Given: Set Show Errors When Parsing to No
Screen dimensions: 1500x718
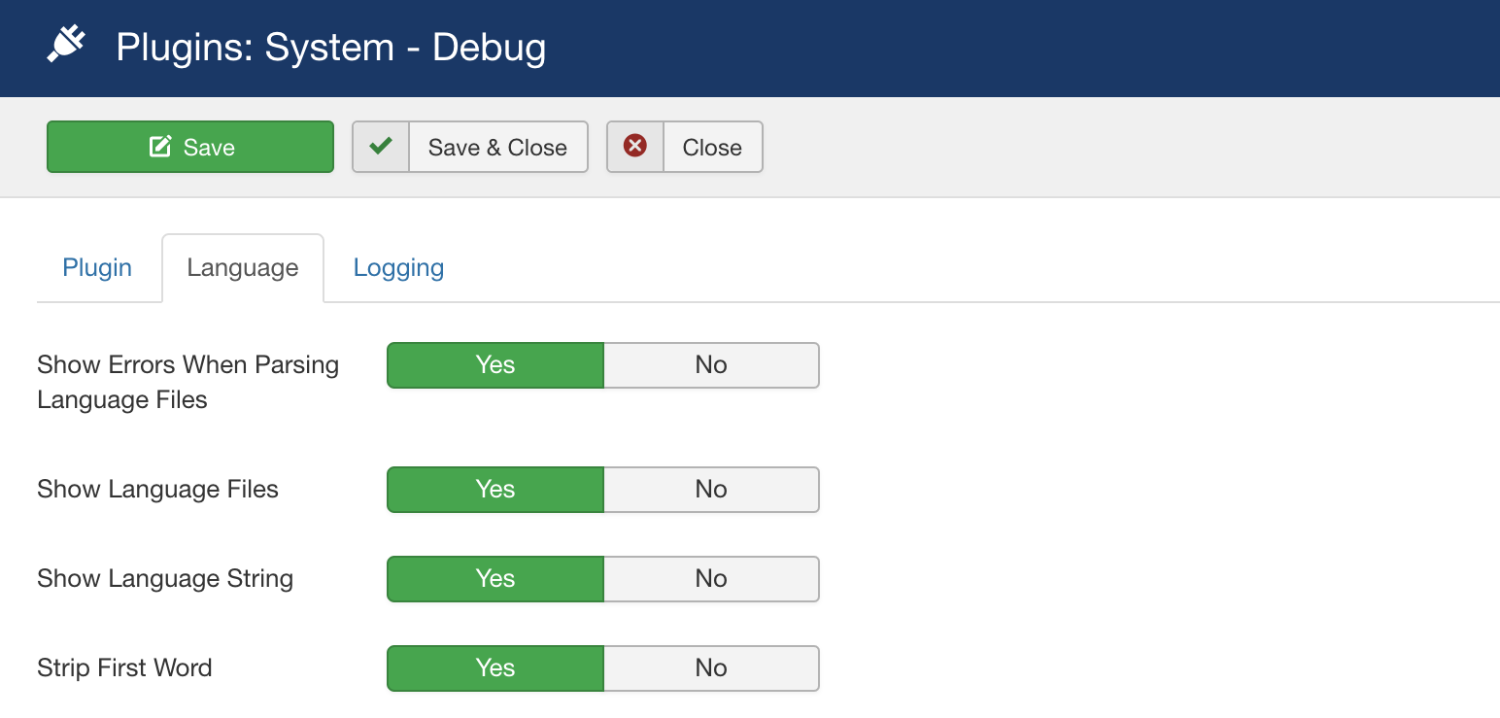Looking at the screenshot, I should [711, 365].
